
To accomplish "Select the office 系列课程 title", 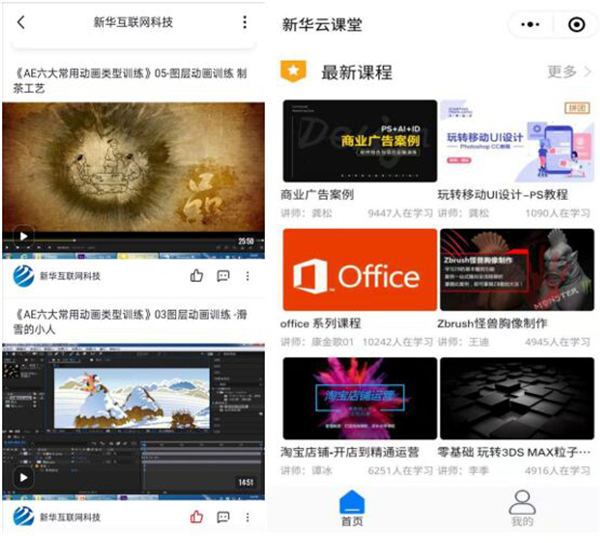I will [x=321, y=324].
